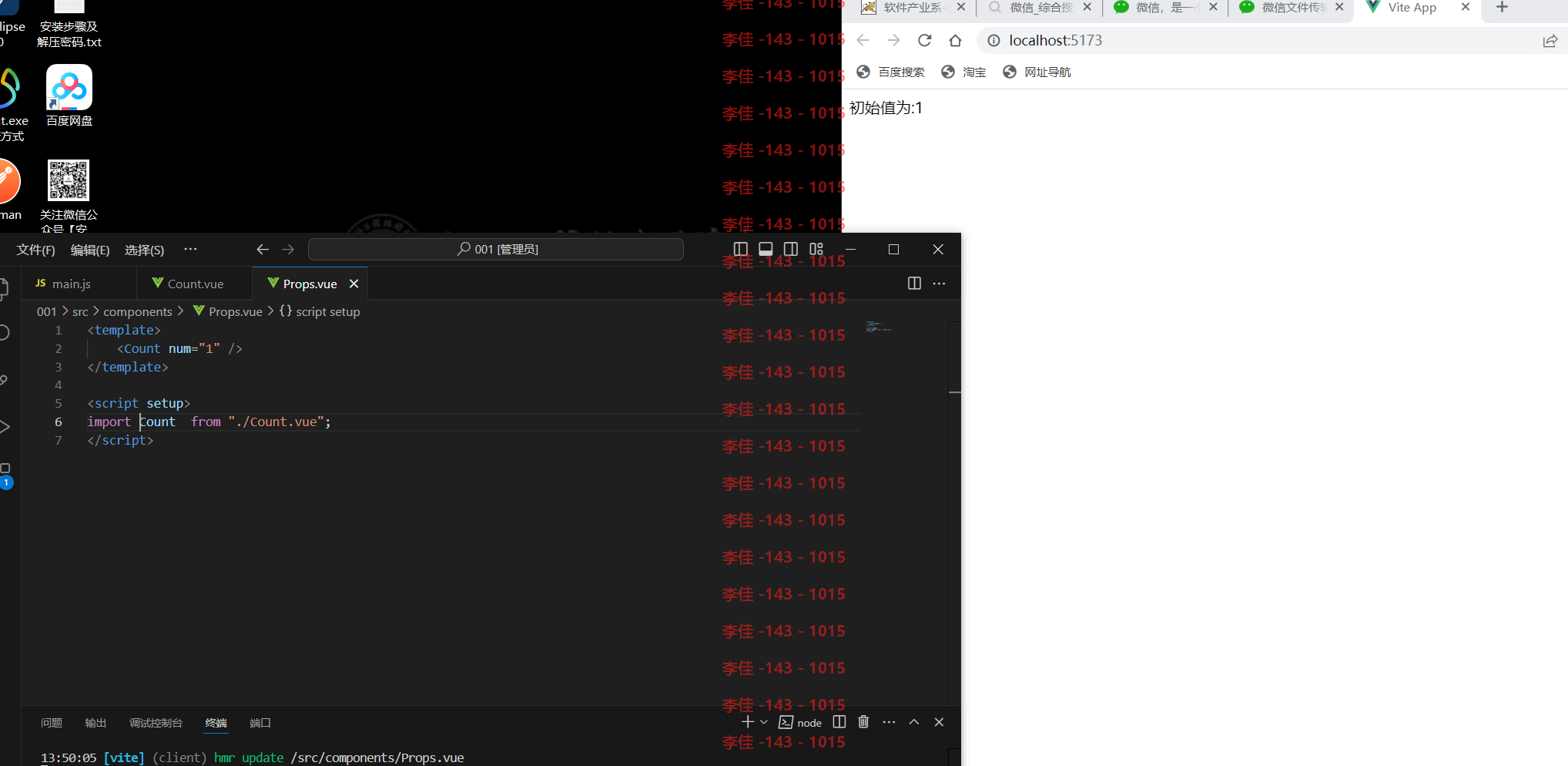View site information icon in address bar

pyautogui.click(x=994, y=40)
